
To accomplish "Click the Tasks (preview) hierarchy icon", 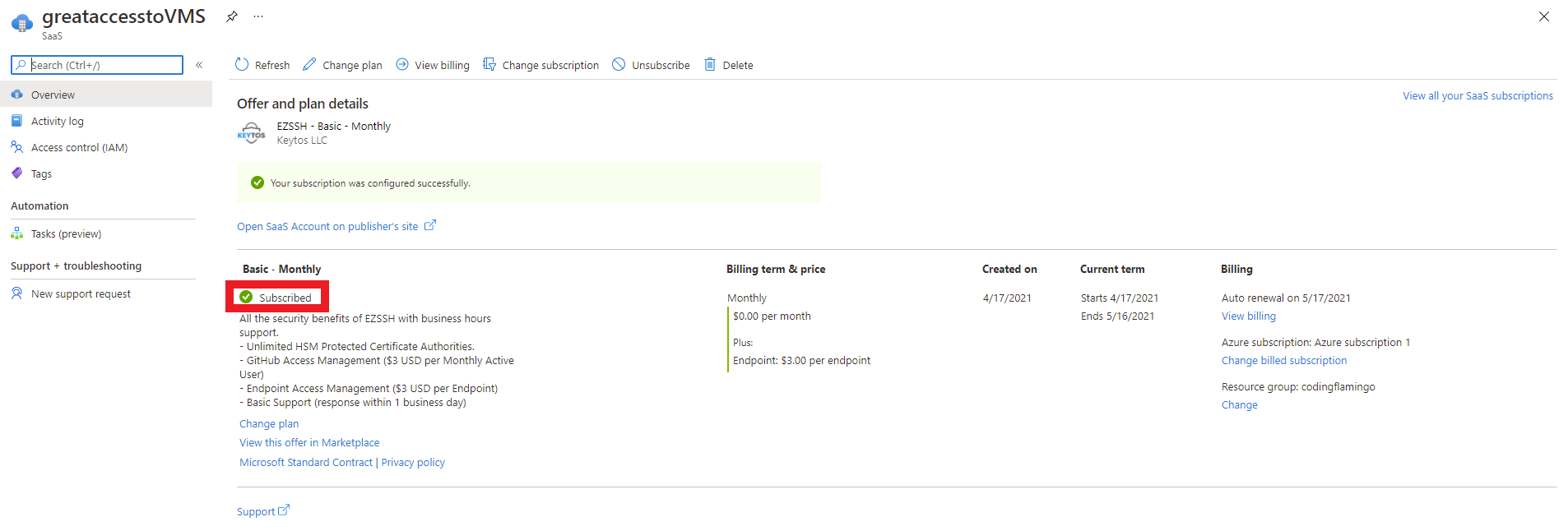I will click(16, 233).
